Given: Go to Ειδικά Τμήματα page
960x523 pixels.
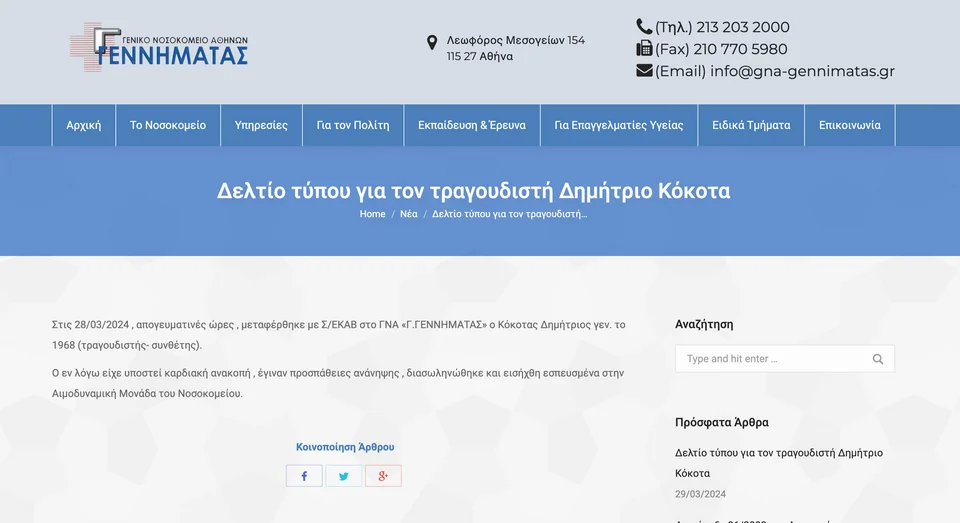Looking at the screenshot, I should [751, 125].
